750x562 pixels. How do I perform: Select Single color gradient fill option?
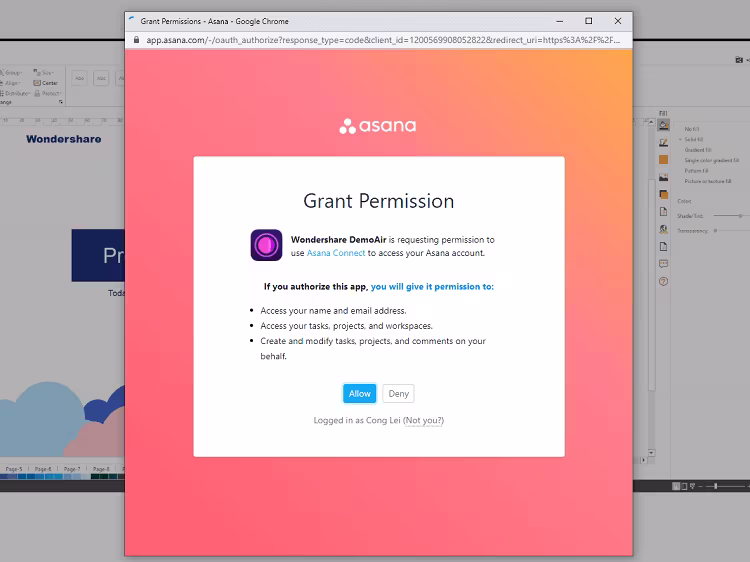point(712,161)
